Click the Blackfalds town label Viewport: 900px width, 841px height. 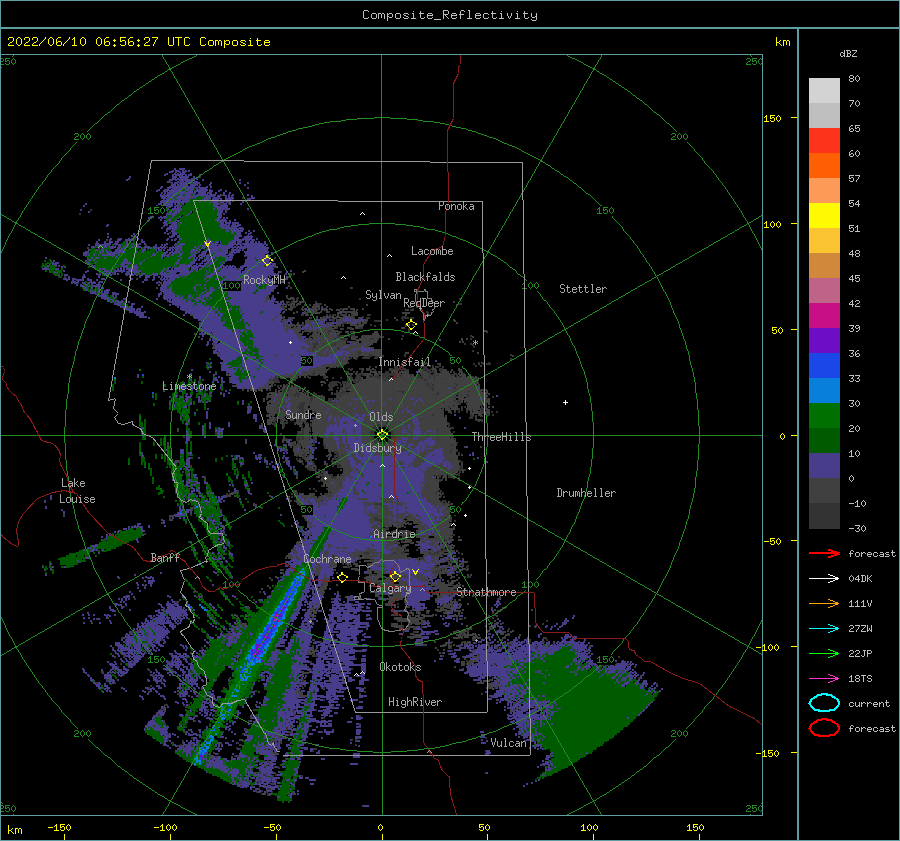425,277
